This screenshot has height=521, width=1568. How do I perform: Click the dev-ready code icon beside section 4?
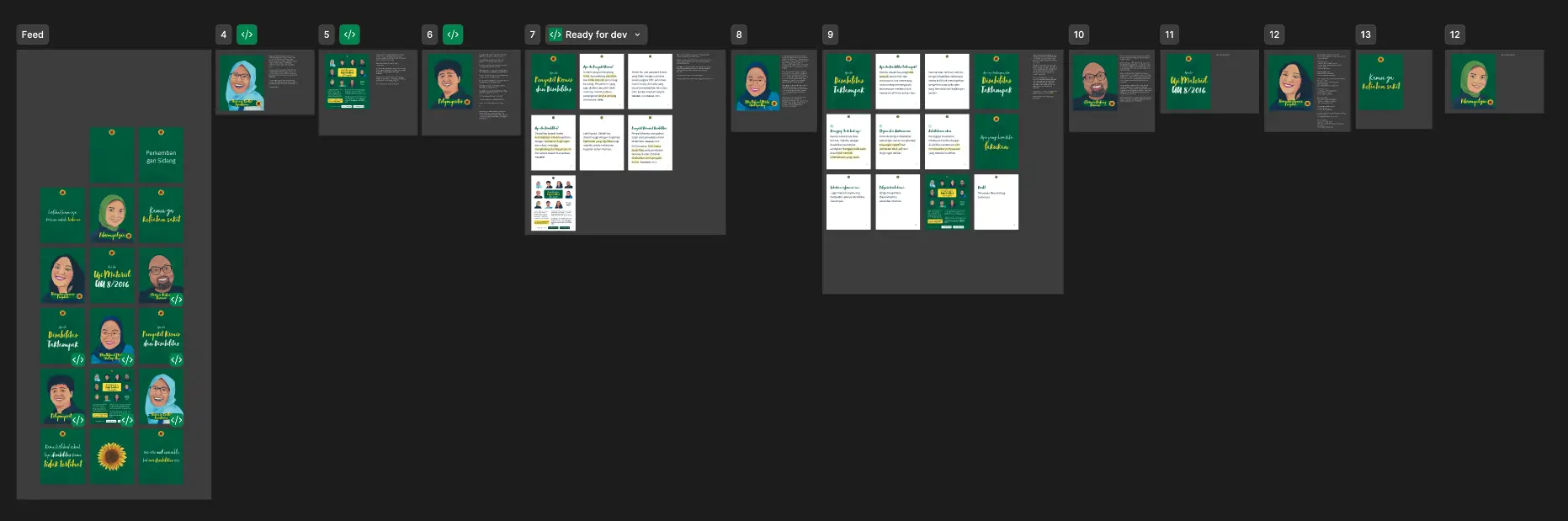pos(247,35)
